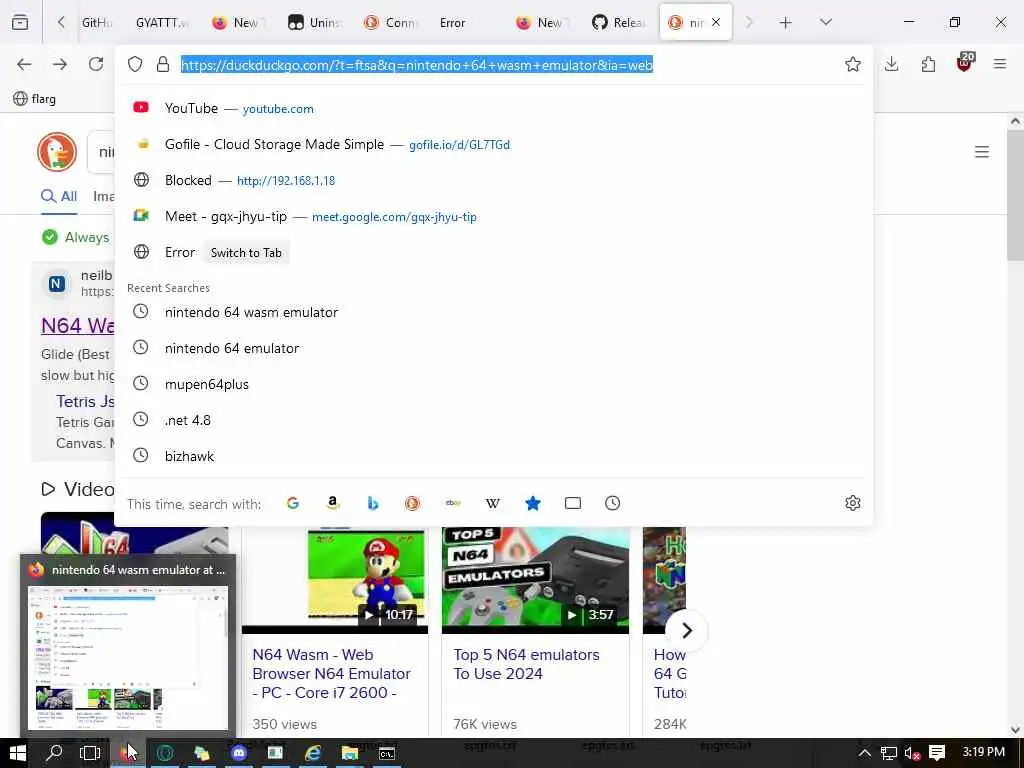
Task: Search open tabs using tab icon
Action: tap(573, 503)
